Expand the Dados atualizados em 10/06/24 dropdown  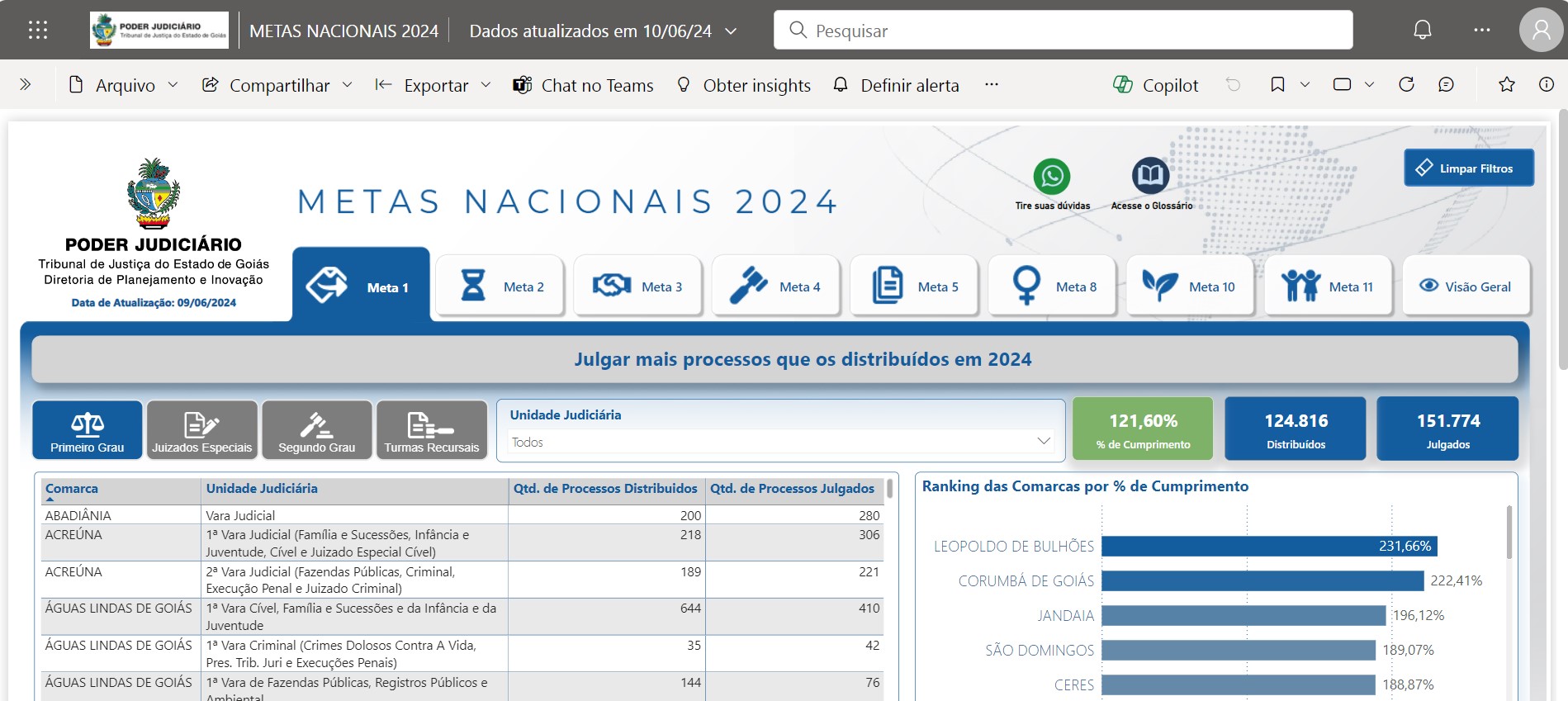click(x=603, y=31)
